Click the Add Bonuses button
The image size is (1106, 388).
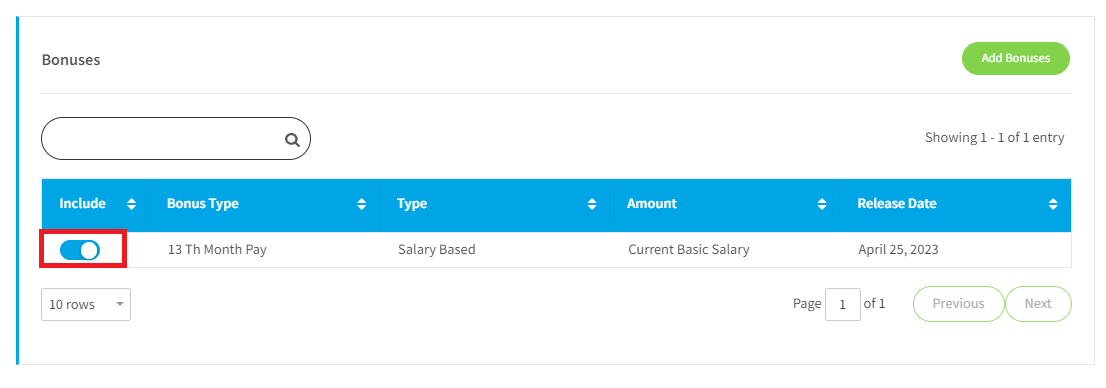(x=1016, y=58)
